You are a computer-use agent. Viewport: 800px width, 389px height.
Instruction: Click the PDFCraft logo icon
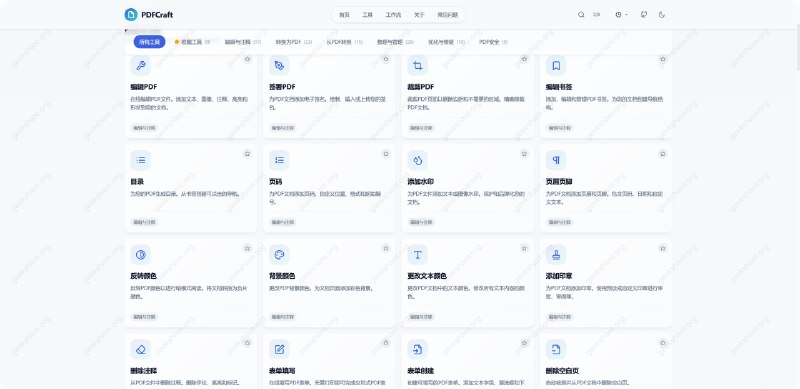pos(131,14)
